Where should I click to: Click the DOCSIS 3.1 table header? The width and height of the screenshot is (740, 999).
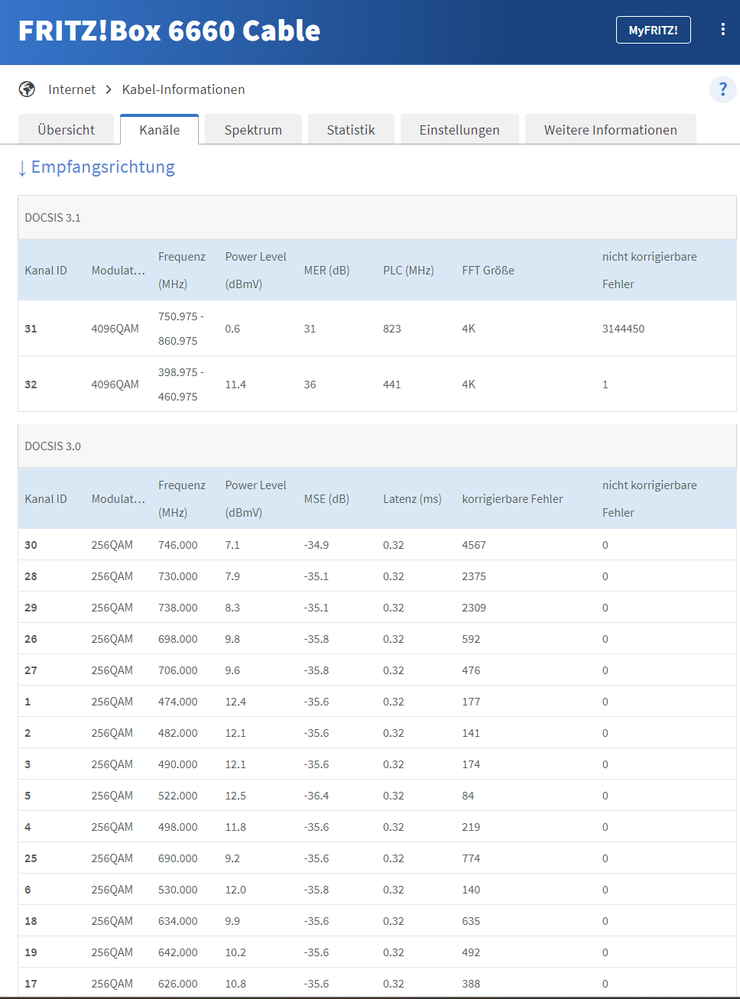(53, 217)
